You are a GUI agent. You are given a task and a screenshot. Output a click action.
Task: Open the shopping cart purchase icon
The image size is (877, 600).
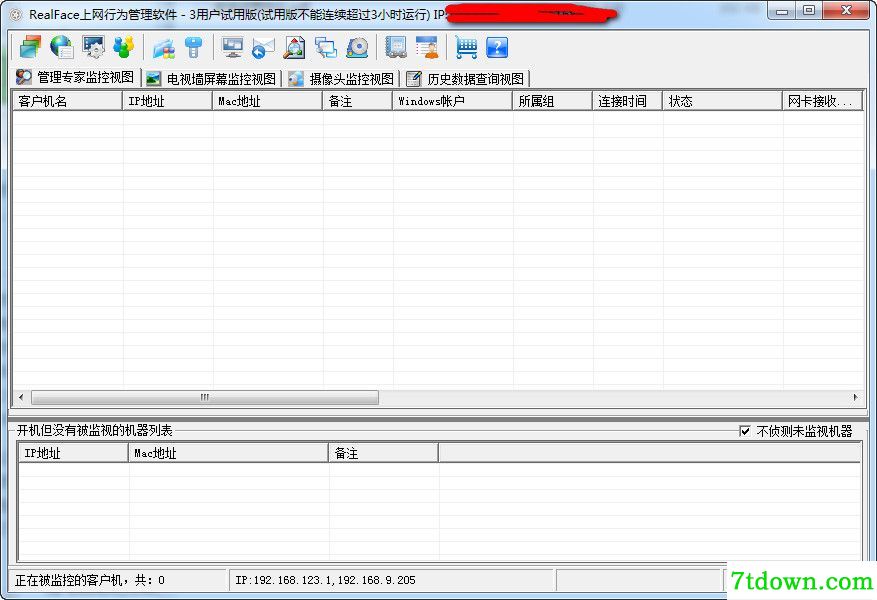coord(466,48)
